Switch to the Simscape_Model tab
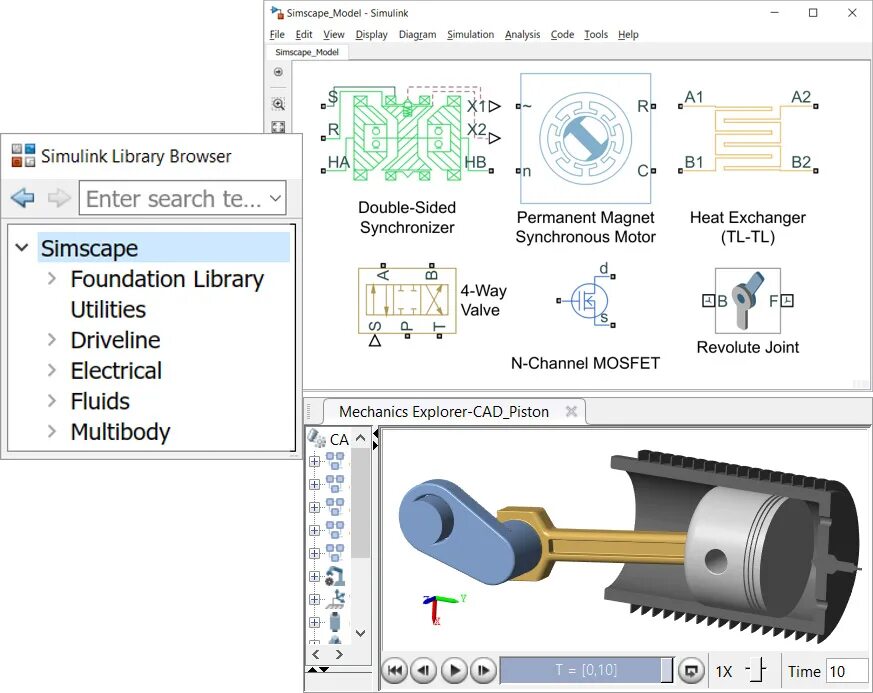 (307, 52)
